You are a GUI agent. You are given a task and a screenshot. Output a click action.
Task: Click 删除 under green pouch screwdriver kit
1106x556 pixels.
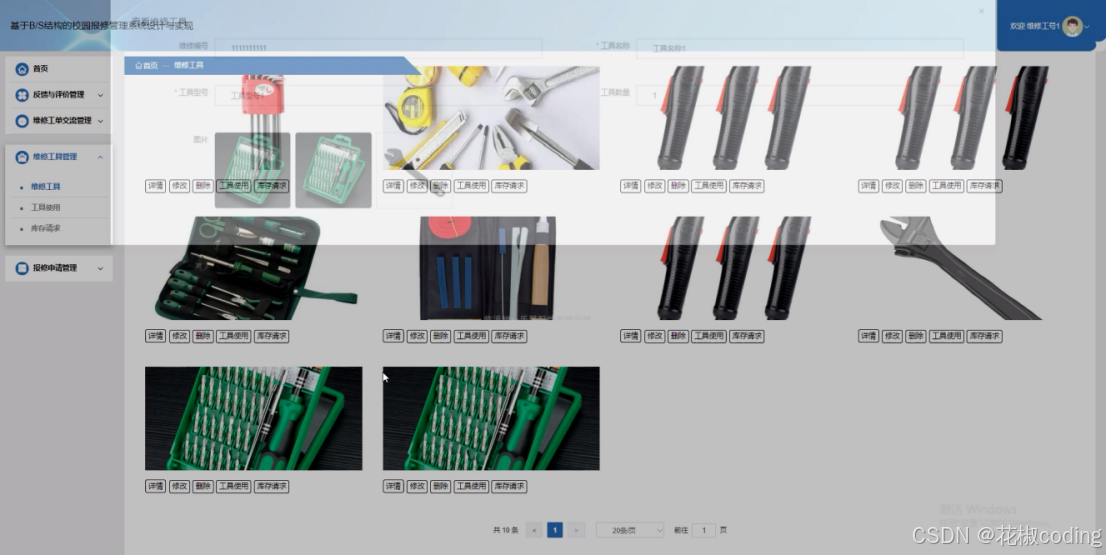(x=202, y=337)
